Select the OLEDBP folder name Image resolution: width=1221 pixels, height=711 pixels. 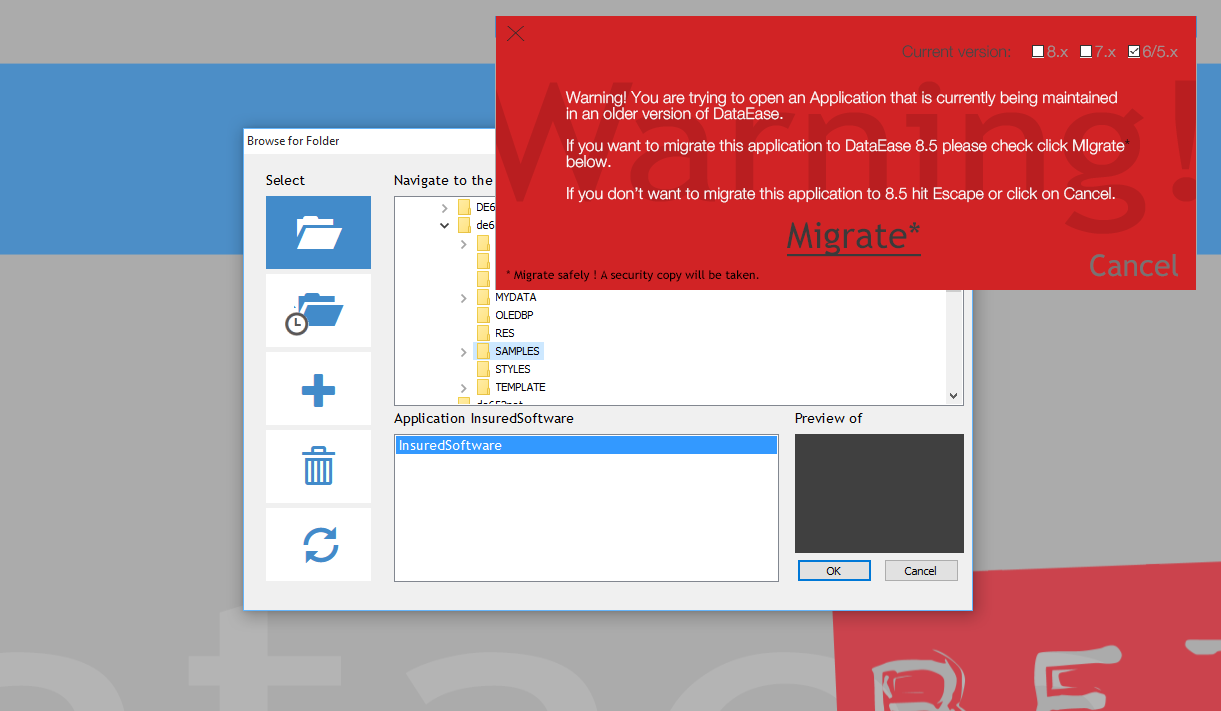pyautogui.click(x=514, y=316)
